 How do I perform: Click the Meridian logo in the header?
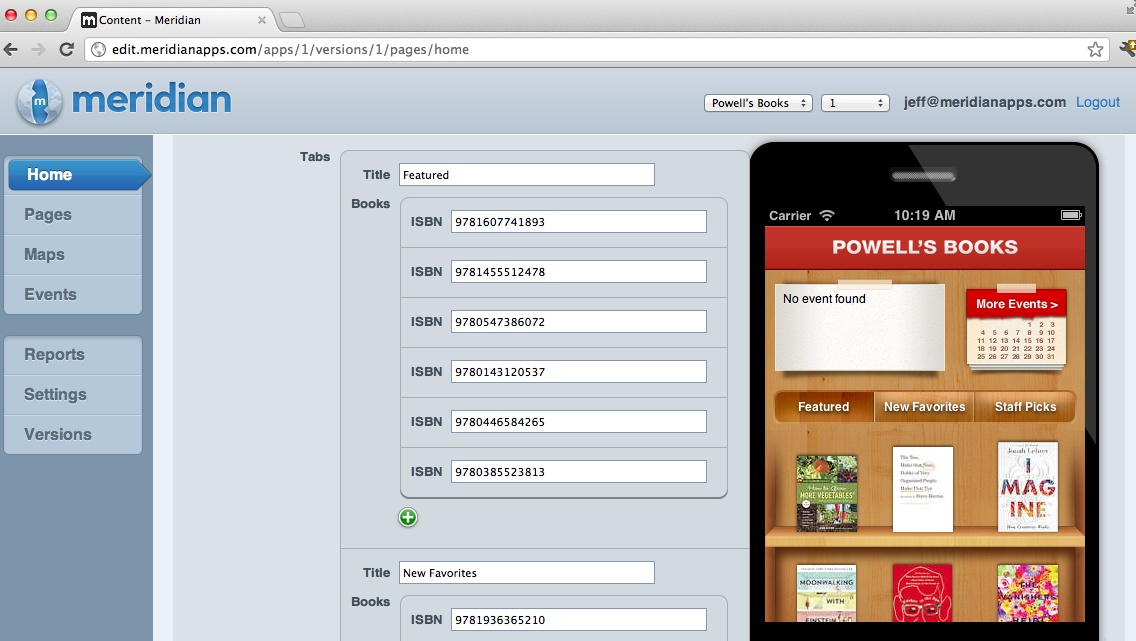coord(120,101)
